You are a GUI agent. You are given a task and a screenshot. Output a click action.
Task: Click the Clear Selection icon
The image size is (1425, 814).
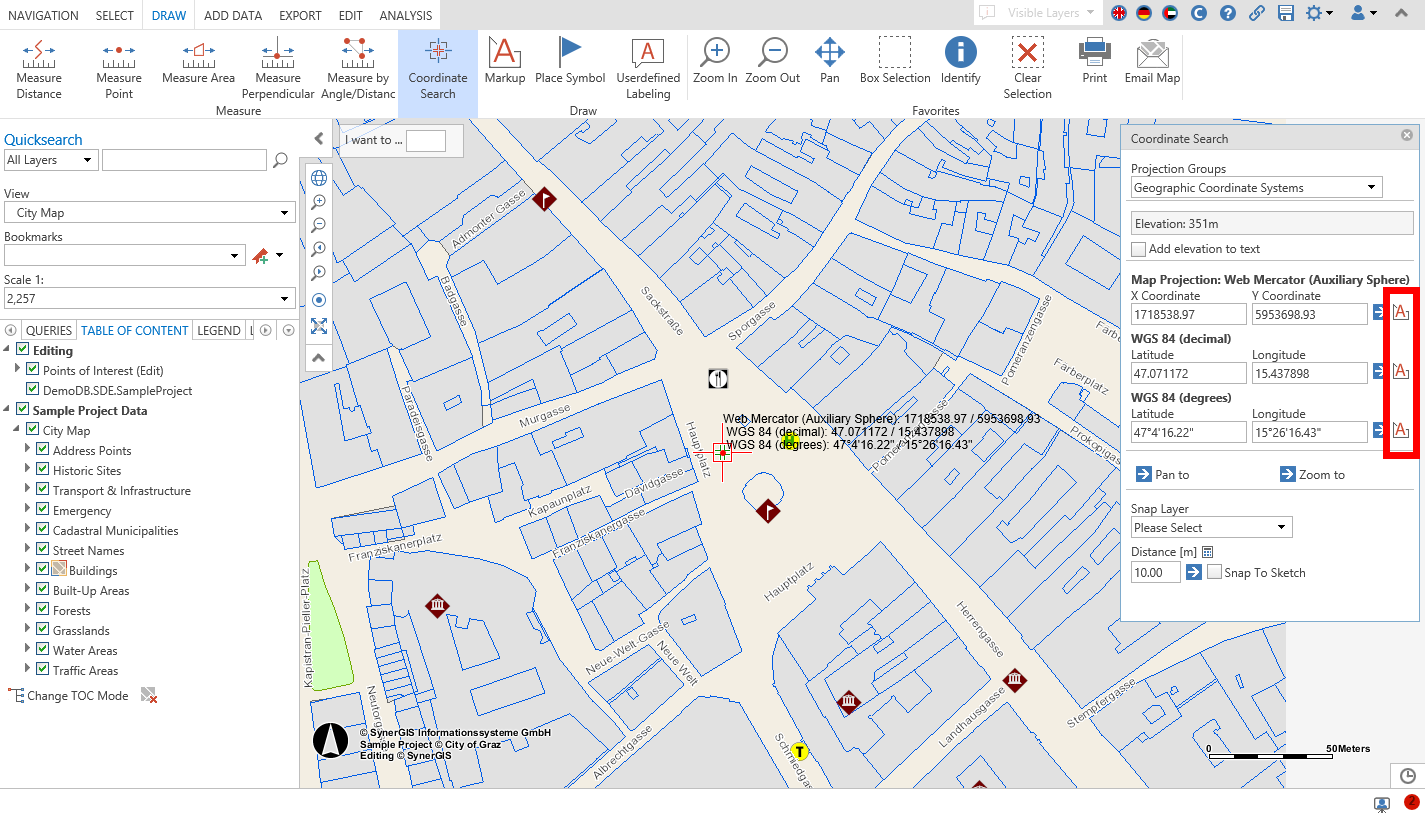tap(1027, 65)
